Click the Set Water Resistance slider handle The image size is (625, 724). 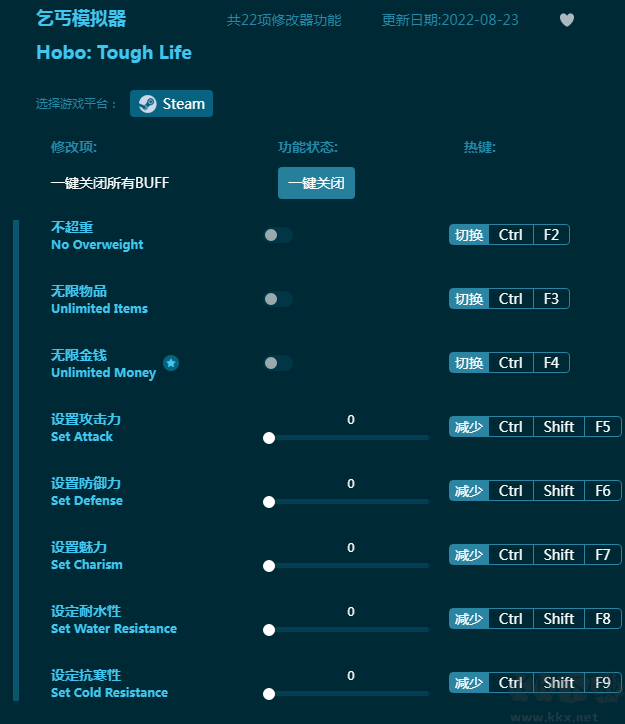[x=269, y=630]
